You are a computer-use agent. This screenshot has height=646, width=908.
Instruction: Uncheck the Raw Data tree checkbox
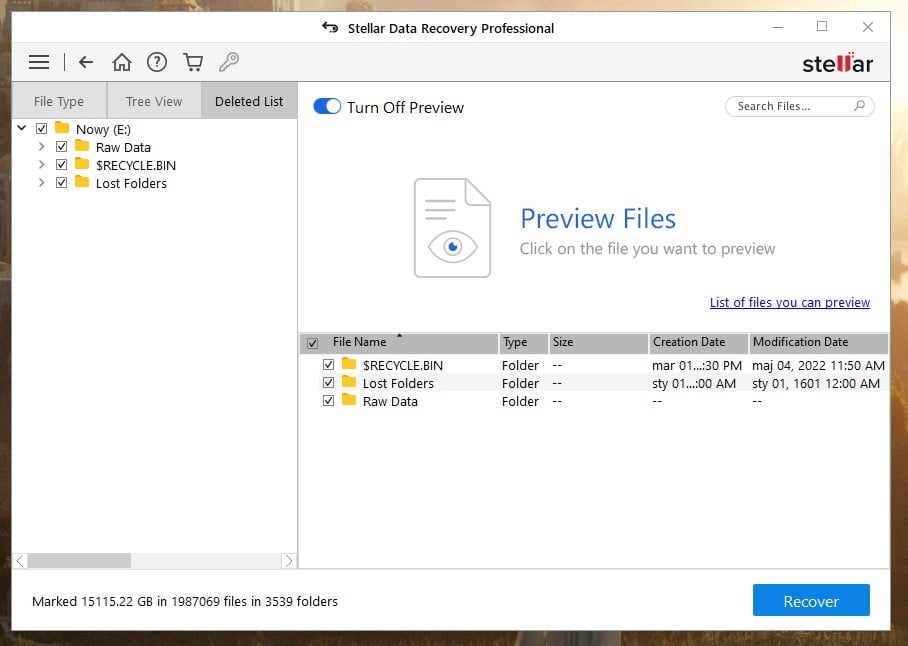pos(61,146)
